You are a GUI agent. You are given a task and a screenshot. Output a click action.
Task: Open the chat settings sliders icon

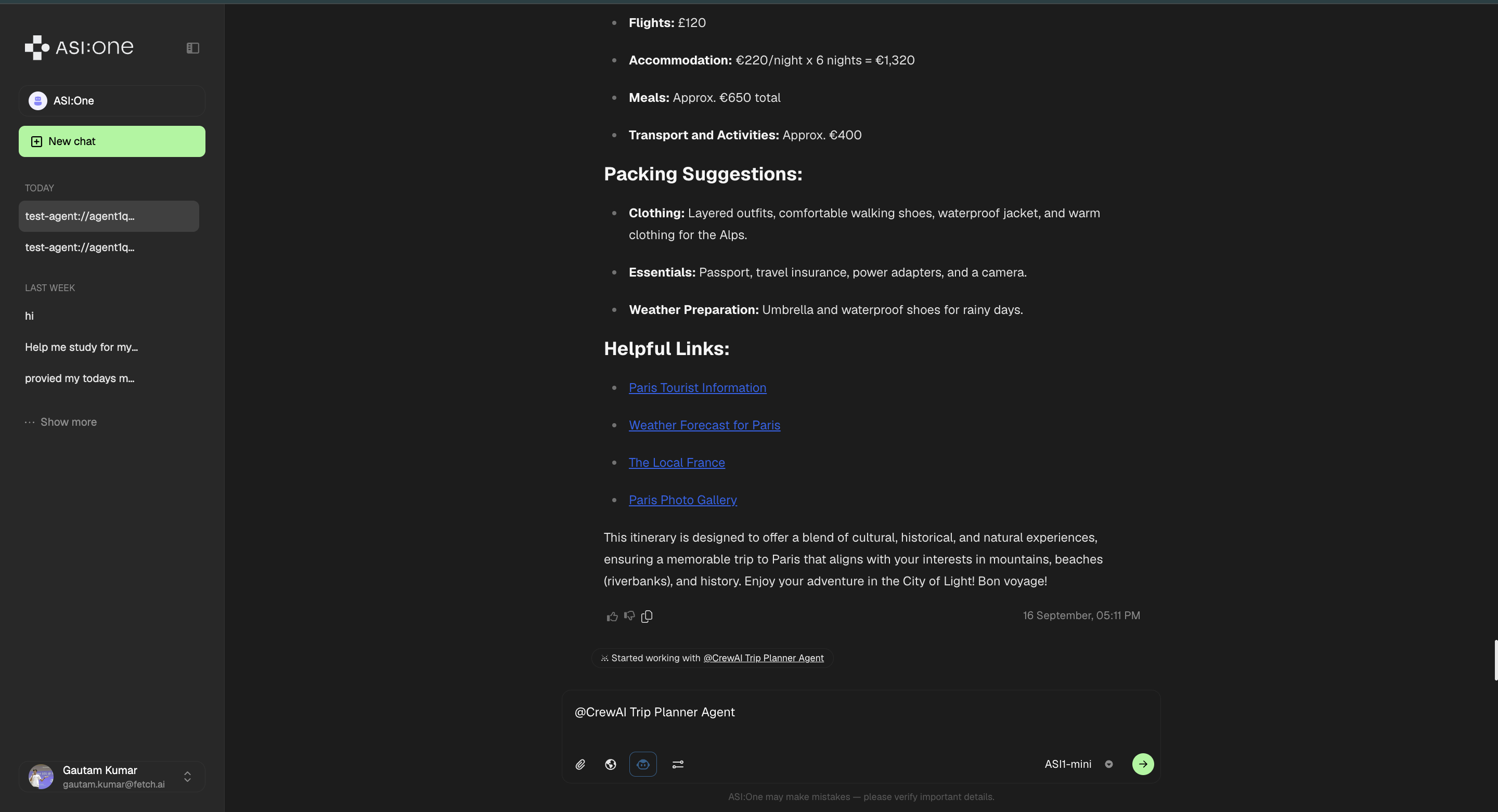[678, 764]
